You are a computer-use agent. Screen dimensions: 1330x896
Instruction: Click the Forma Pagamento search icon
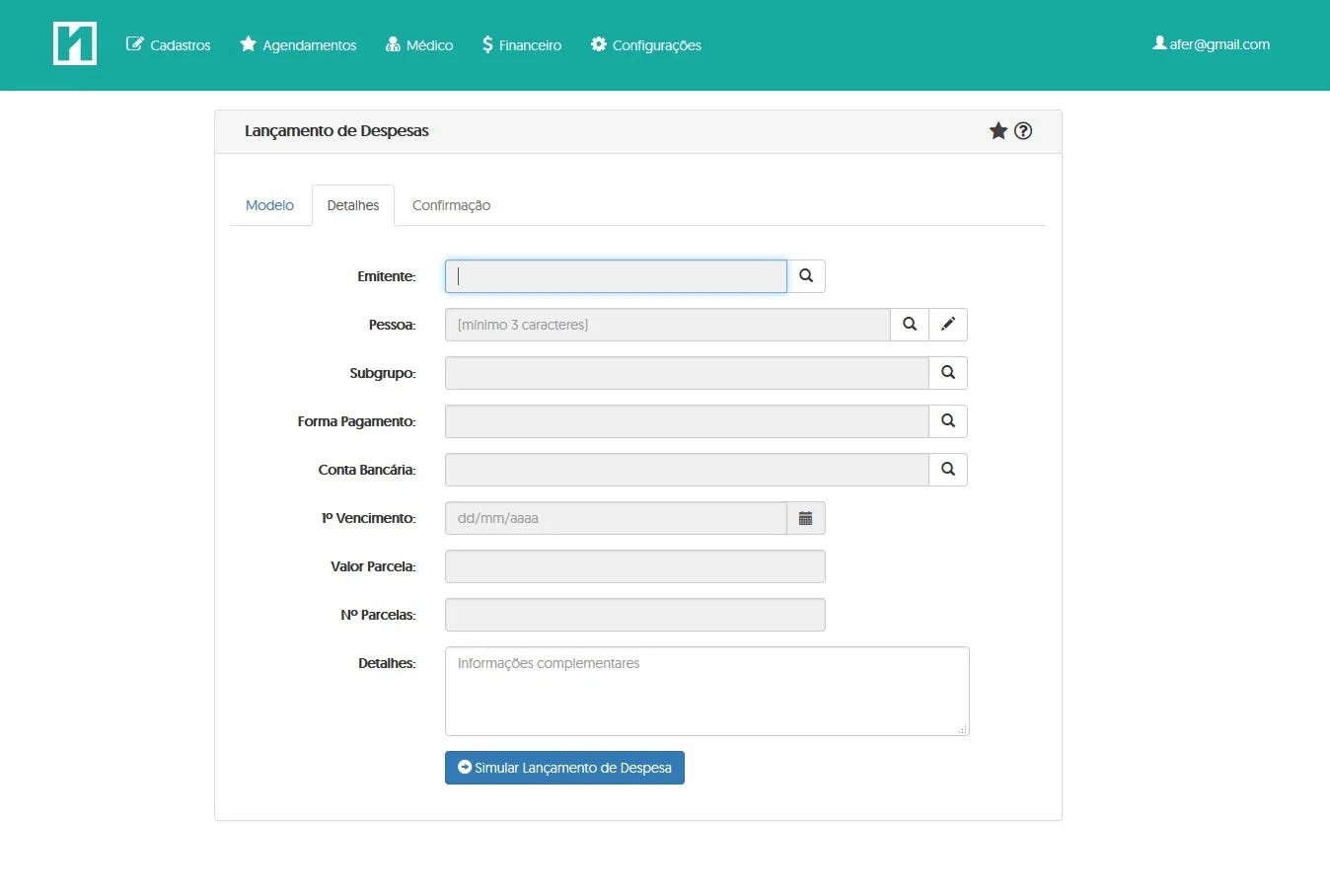coord(947,420)
